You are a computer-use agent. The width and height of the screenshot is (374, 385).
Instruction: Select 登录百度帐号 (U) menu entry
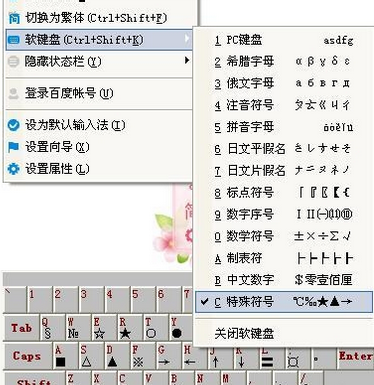(99, 93)
